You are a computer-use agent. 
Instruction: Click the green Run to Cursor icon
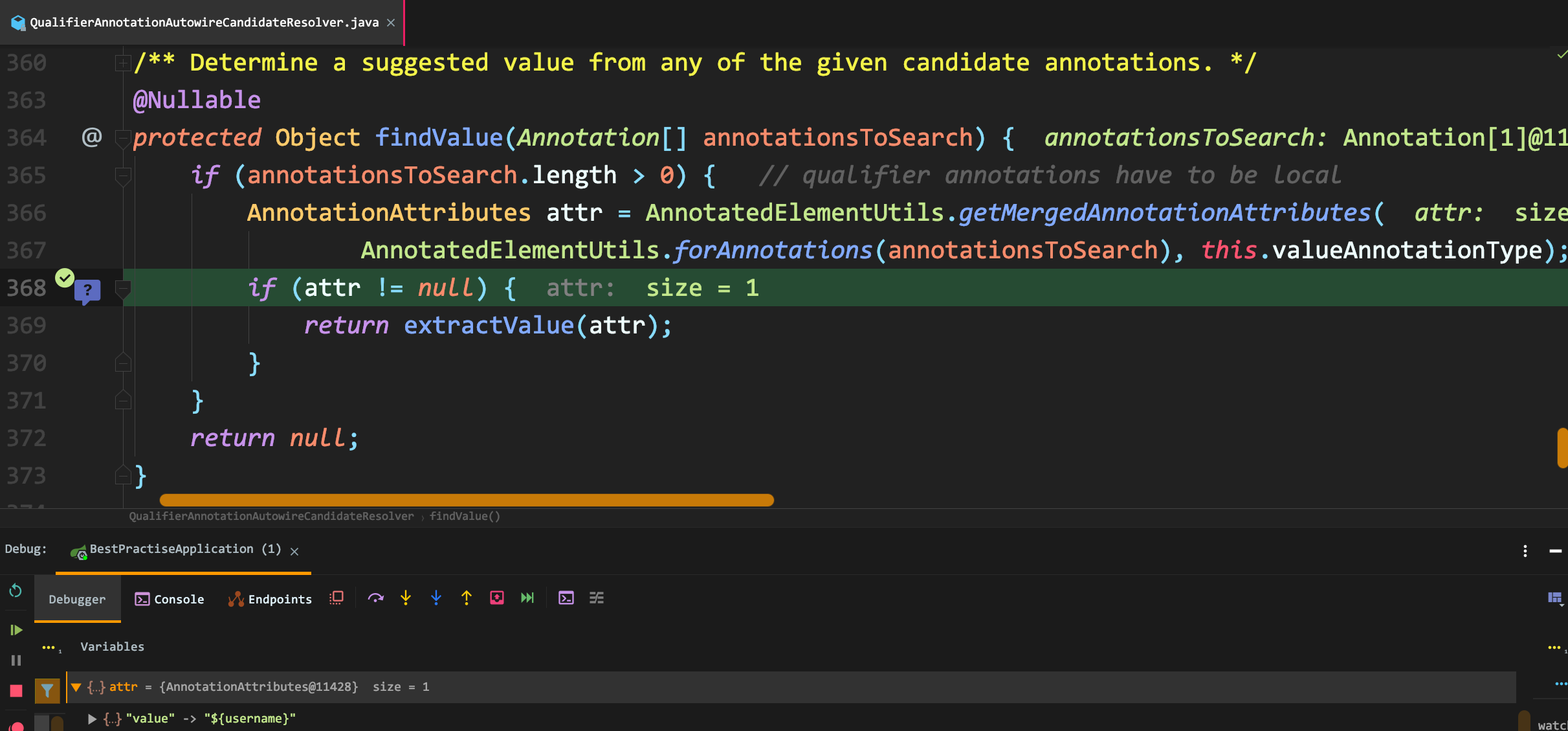tap(527, 598)
